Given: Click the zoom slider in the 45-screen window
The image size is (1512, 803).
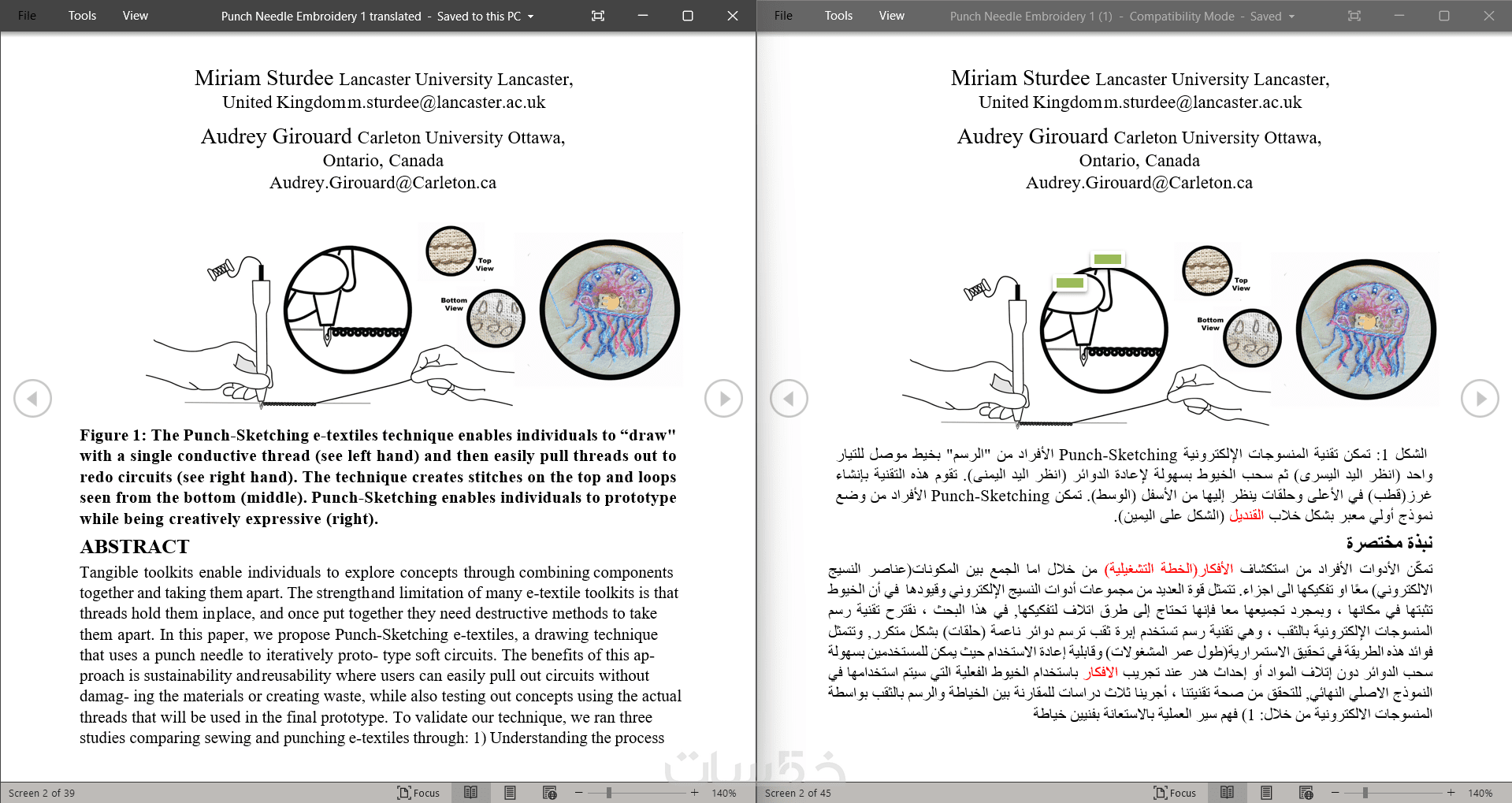Looking at the screenshot, I should coord(1393,793).
